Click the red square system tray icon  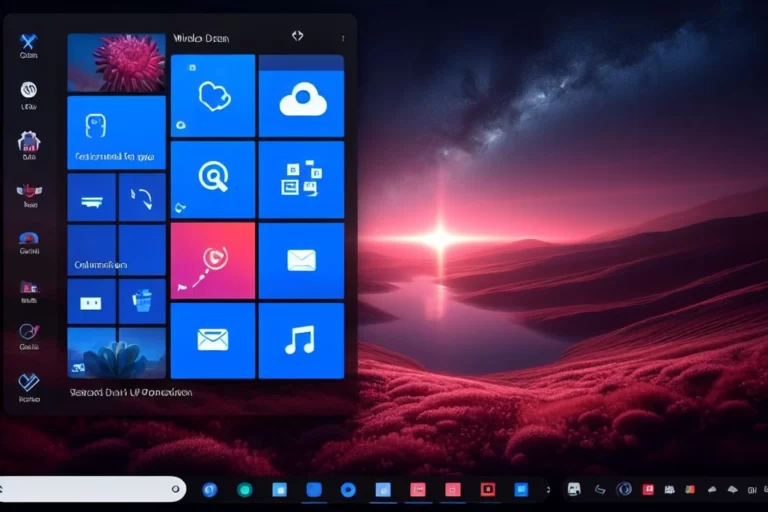[648, 489]
